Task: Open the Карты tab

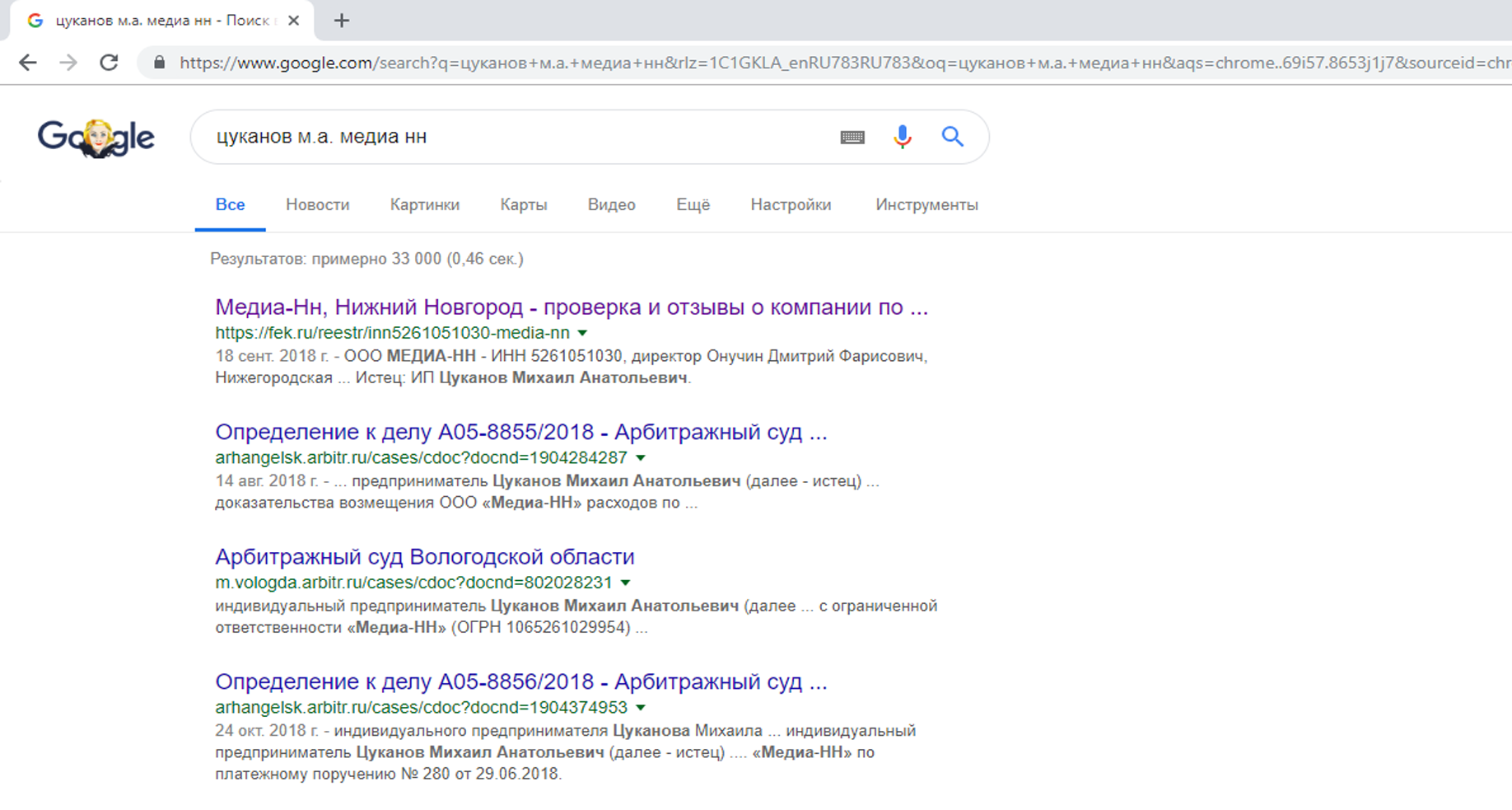Action: click(x=524, y=204)
